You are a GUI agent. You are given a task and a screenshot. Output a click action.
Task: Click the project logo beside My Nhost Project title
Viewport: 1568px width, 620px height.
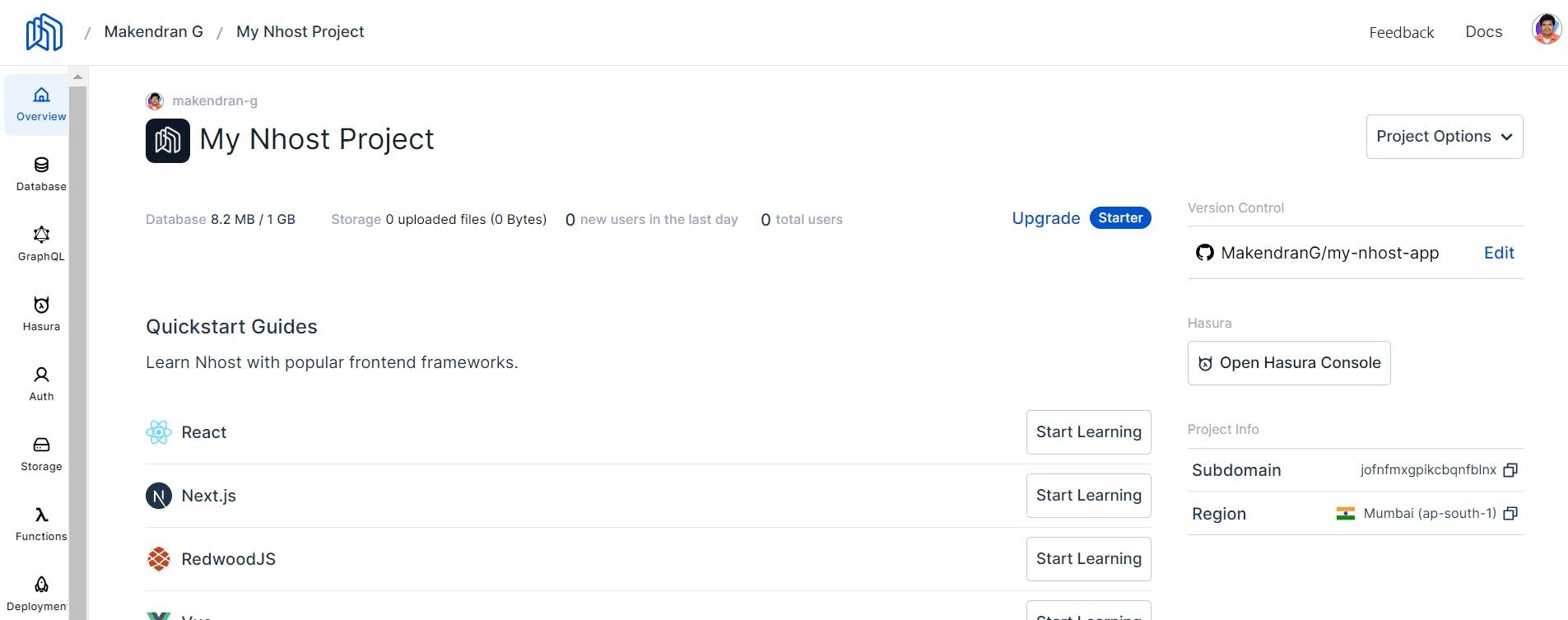(168, 141)
